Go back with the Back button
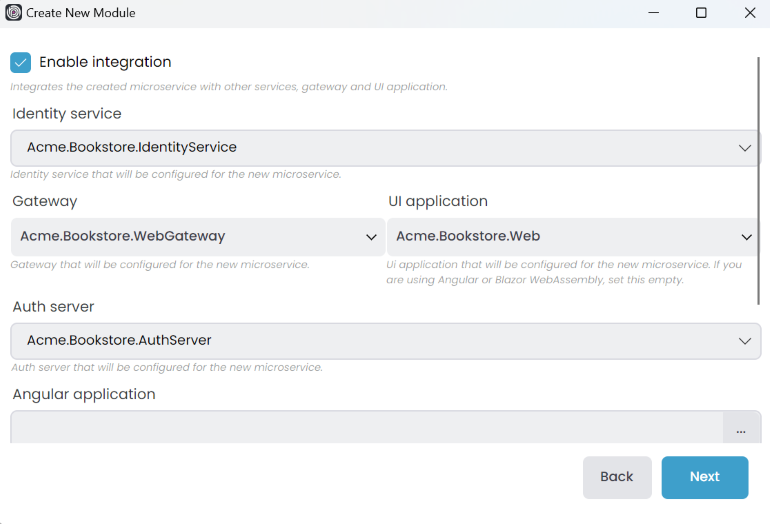The image size is (770, 524). 617,477
